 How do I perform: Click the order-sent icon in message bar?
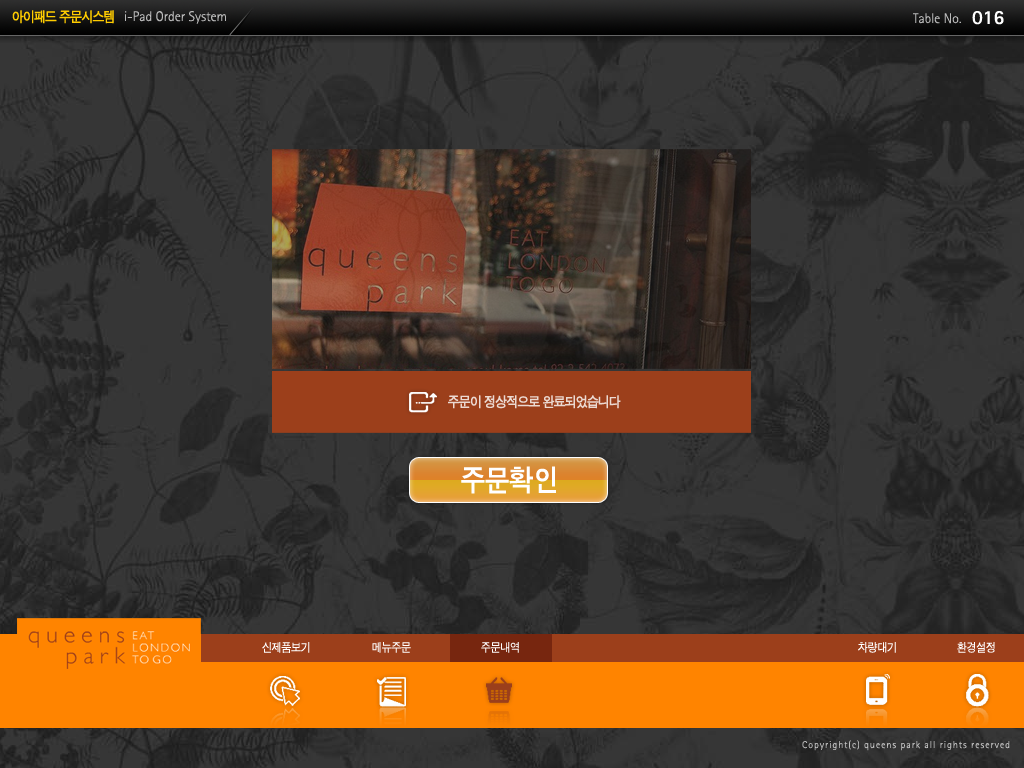point(423,402)
